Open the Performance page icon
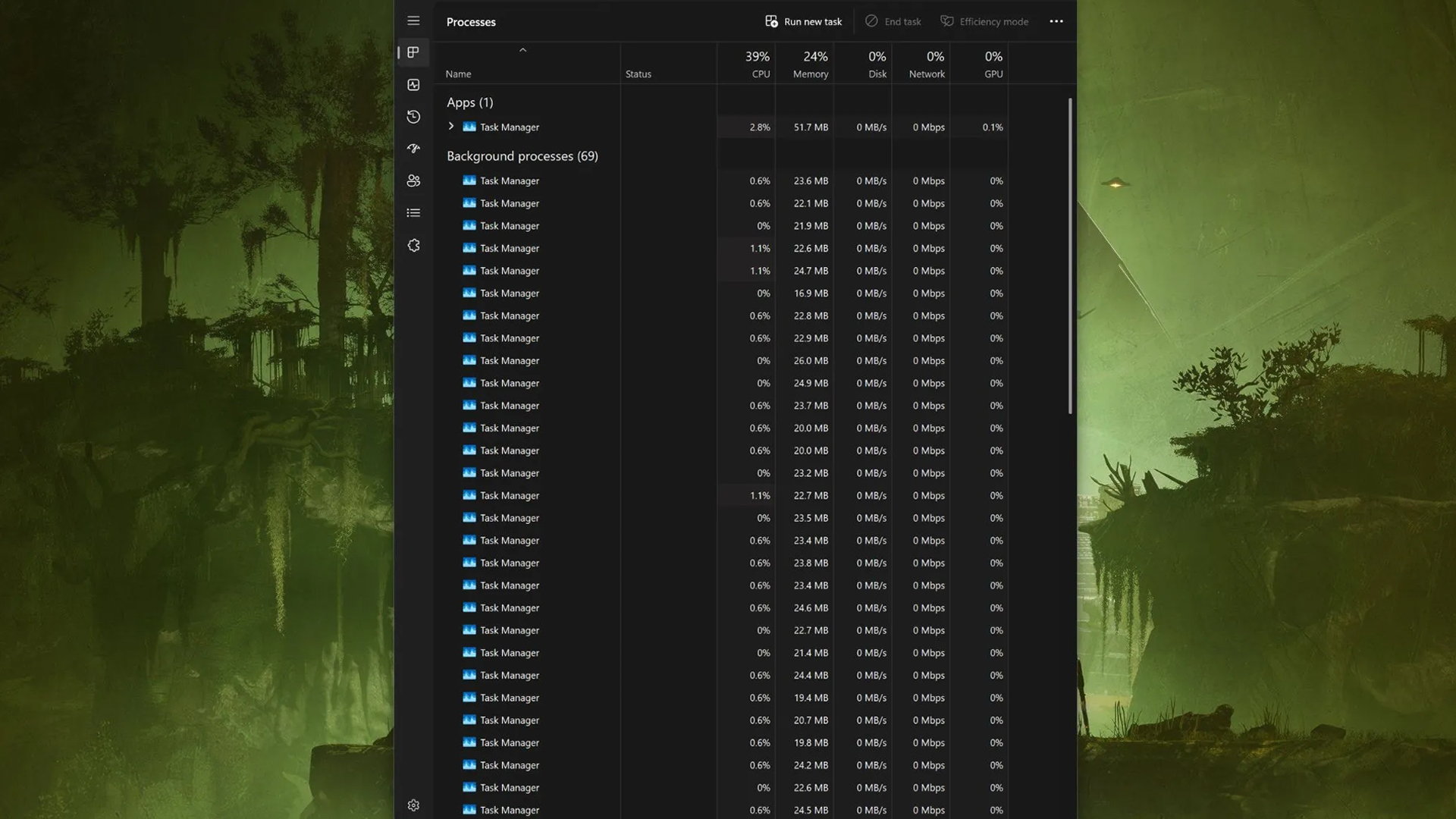Screen dimensions: 1456x819 coord(413,85)
